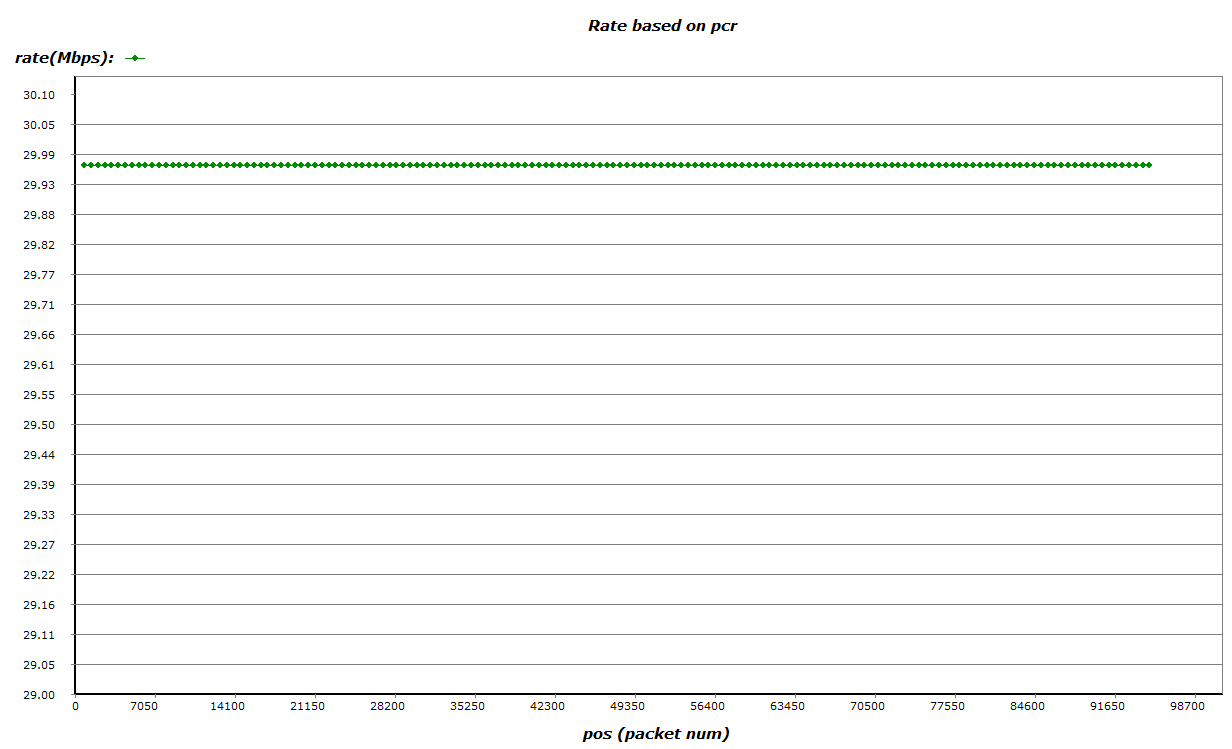
Task: Click the 7050 x-axis label
Action: click(145, 707)
